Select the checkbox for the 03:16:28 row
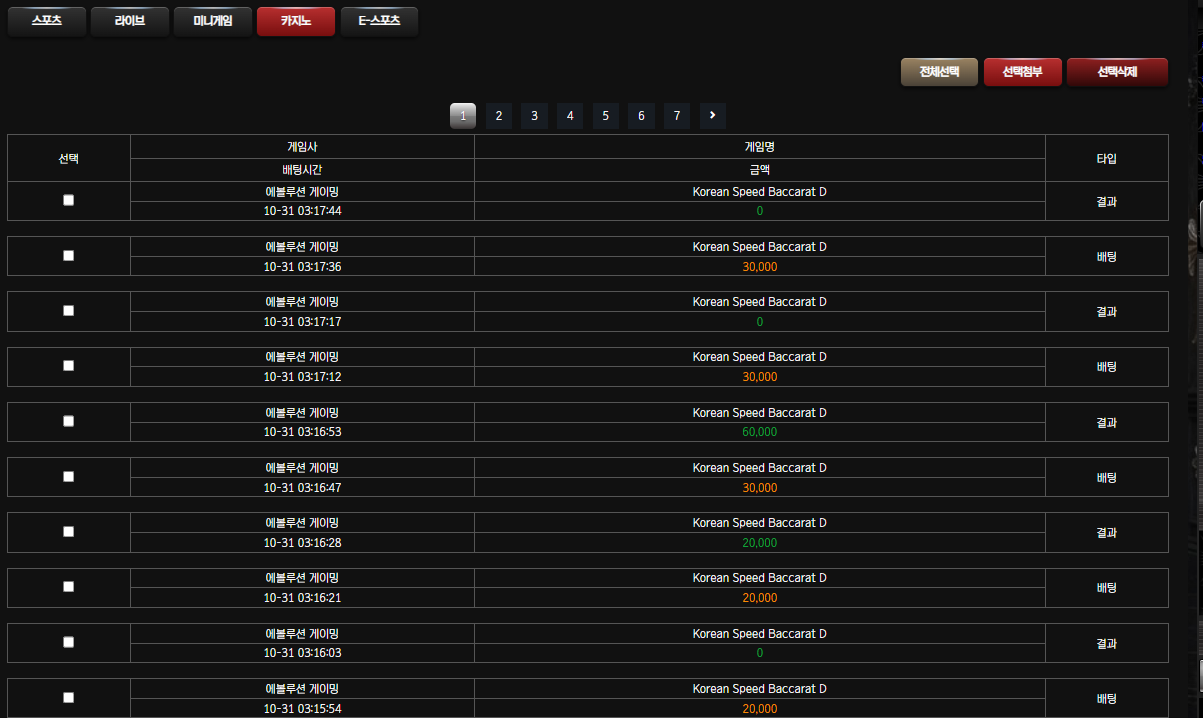Viewport: 1203px width, 718px height. 68,532
